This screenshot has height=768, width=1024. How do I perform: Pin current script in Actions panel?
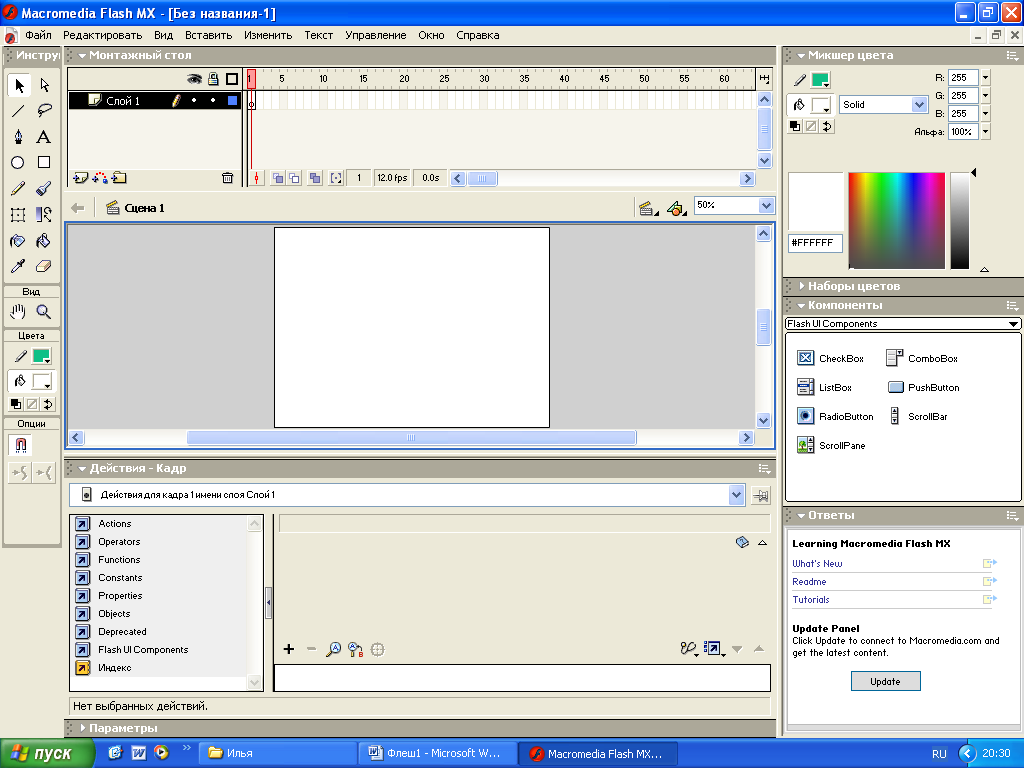point(760,496)
